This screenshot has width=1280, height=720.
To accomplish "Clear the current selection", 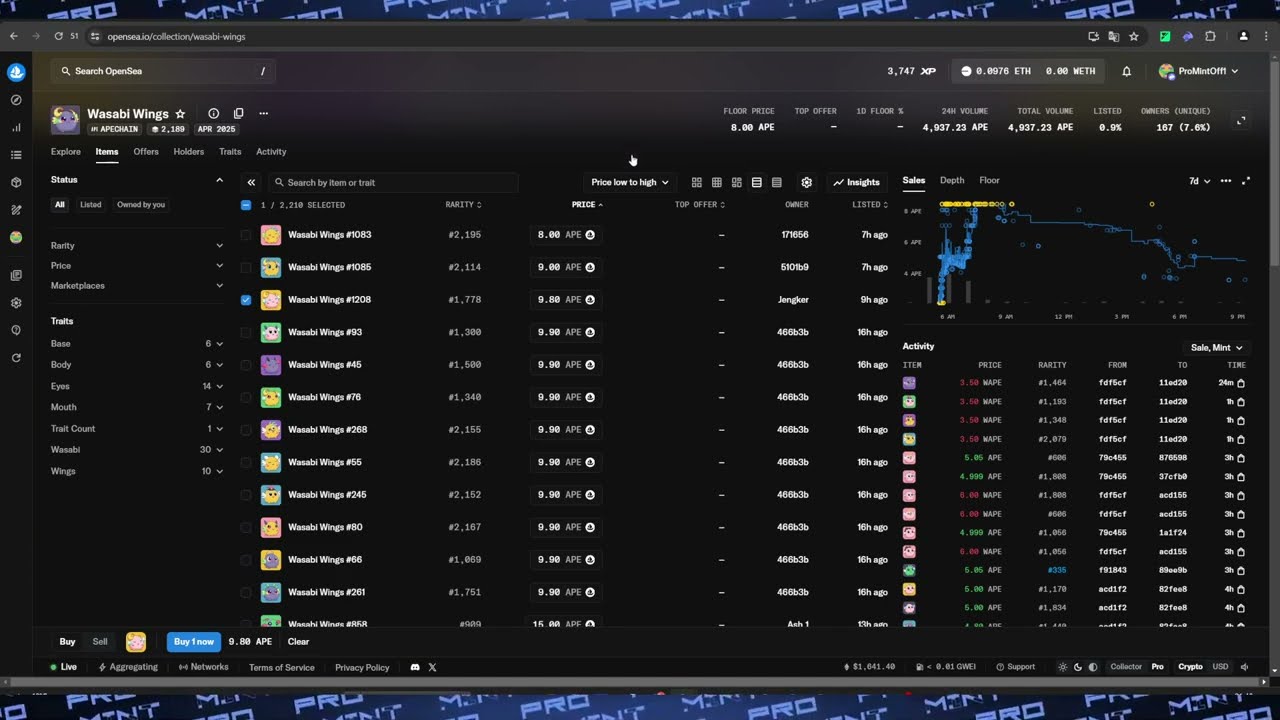I will [298, 642].
